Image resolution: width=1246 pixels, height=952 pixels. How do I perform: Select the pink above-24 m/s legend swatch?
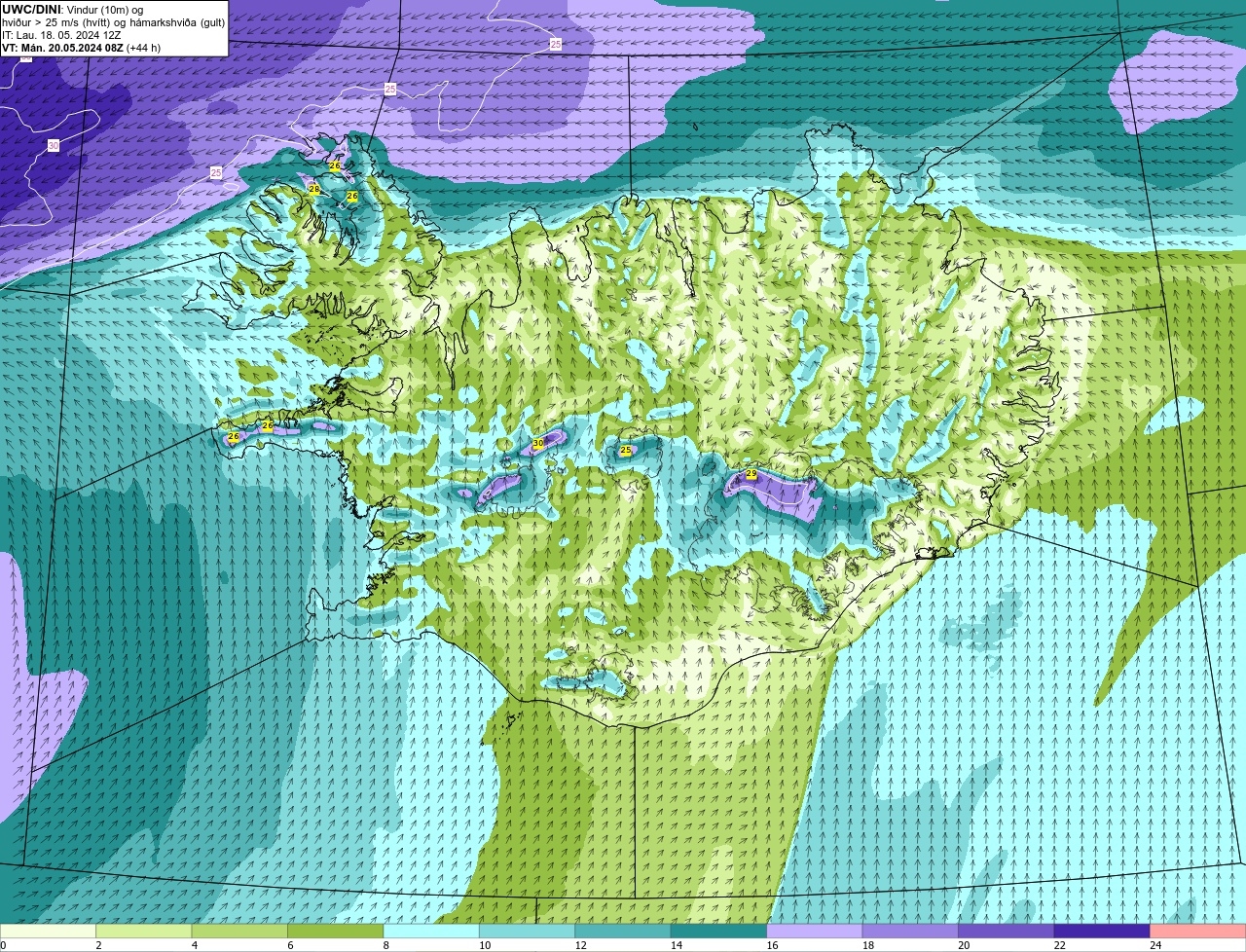click(1198, 932)
